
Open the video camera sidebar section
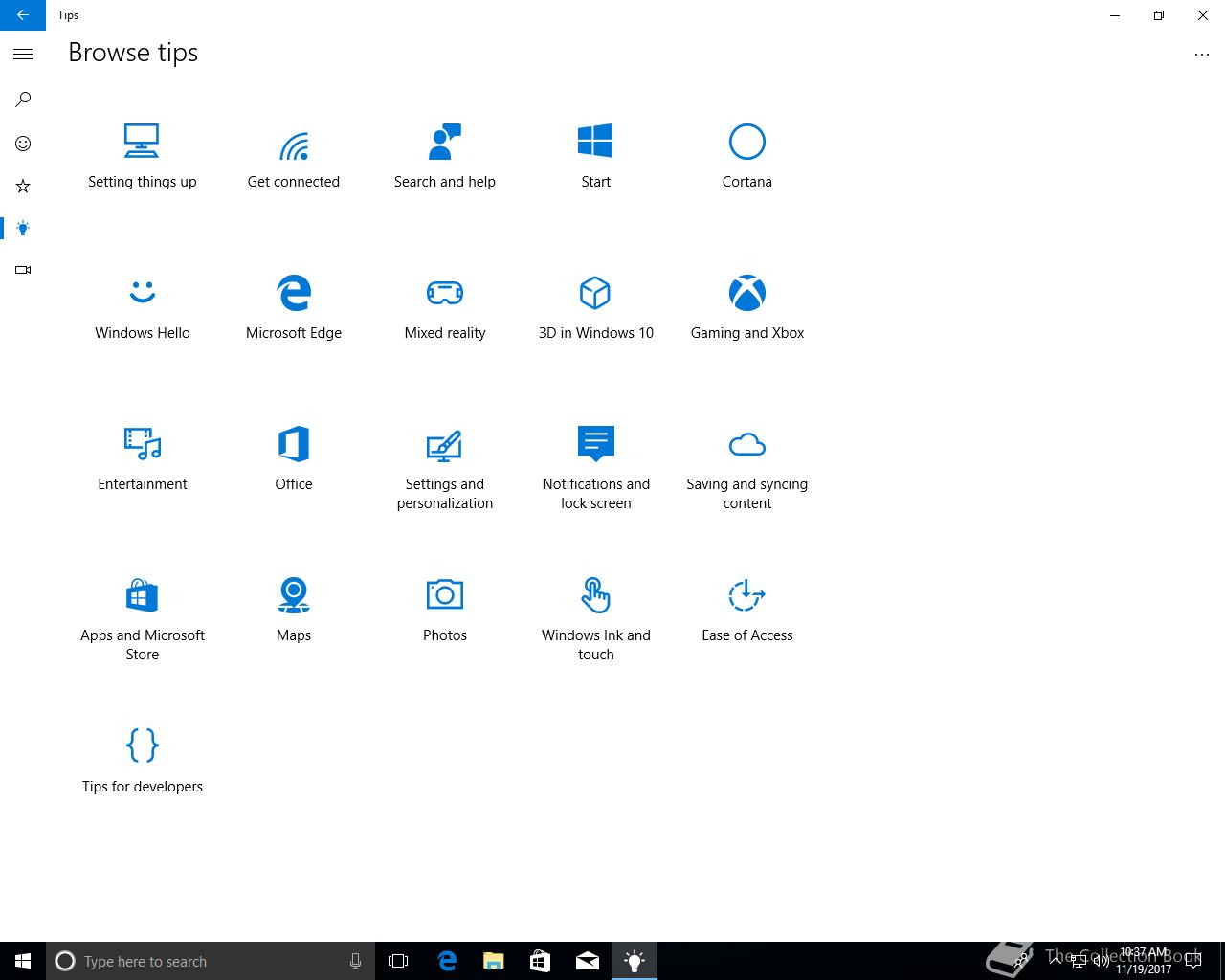click(x=23, y=270)
